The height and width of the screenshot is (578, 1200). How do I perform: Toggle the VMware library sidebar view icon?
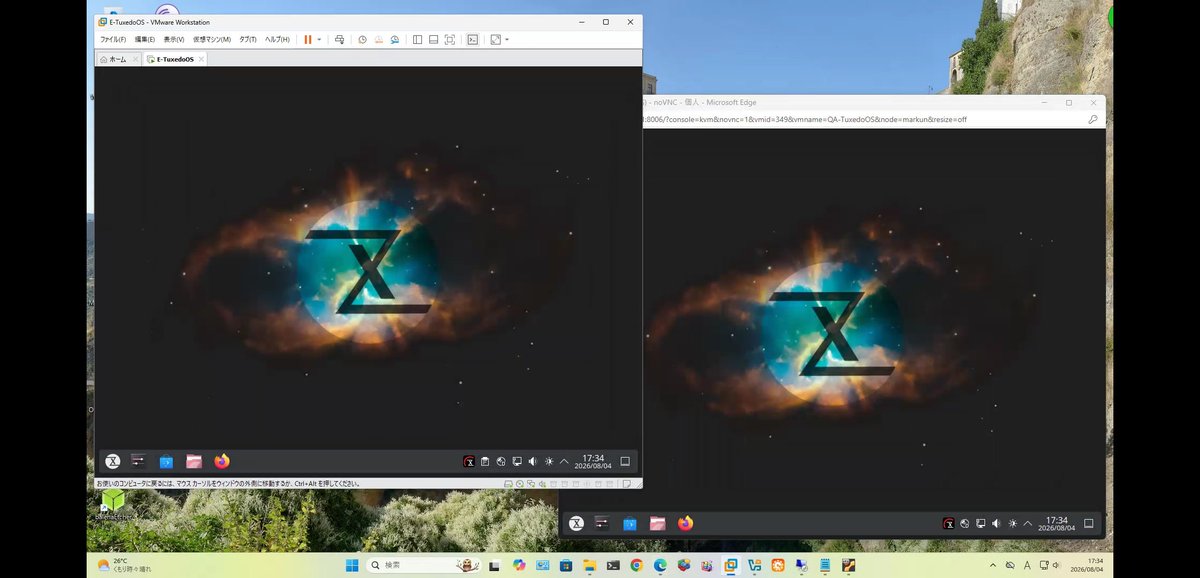[417, 39]
